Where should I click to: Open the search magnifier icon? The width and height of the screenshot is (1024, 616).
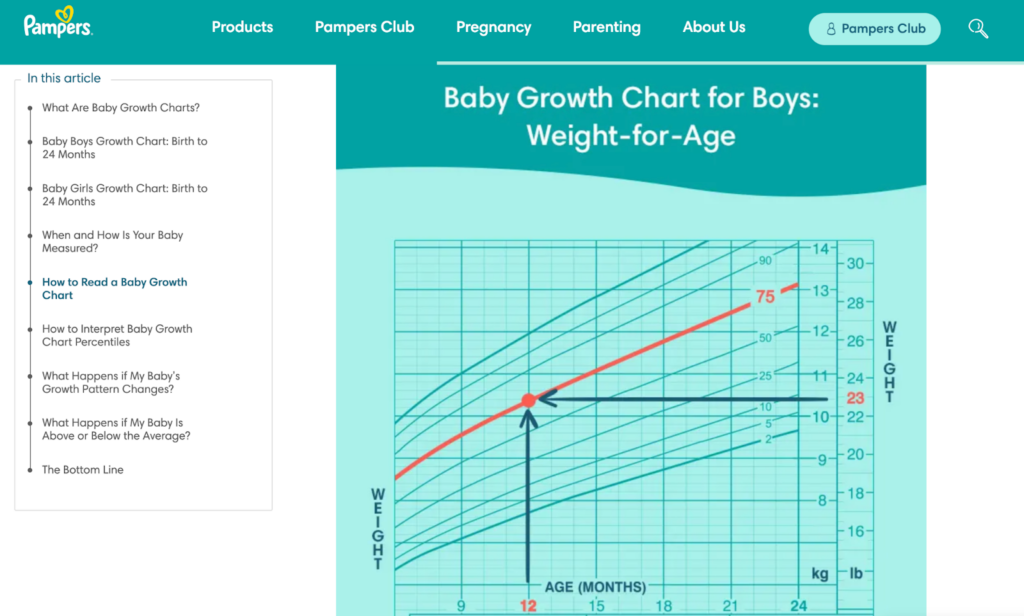[978, 28]
